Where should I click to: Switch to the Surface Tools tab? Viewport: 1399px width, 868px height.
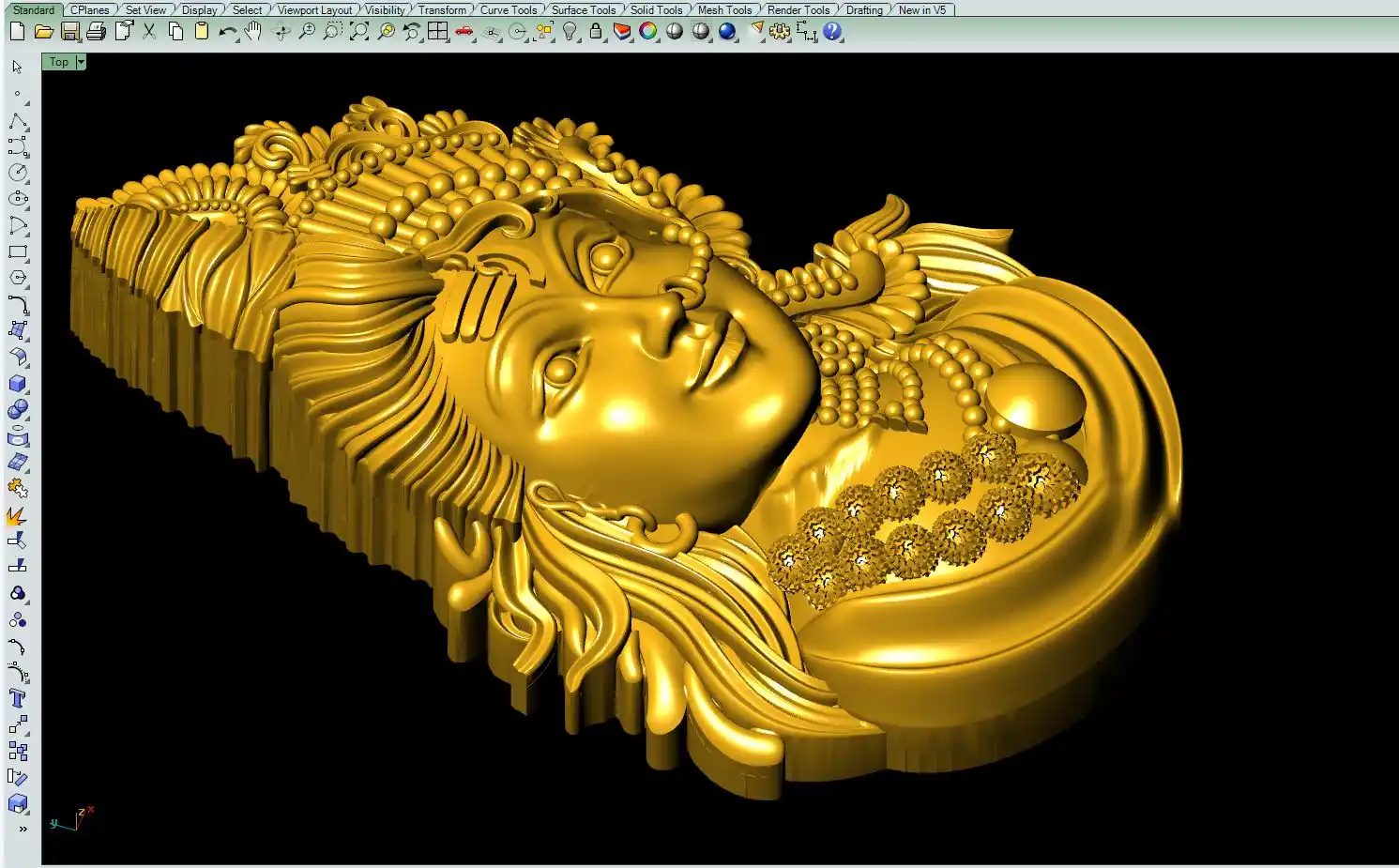pyautogui.click(x=583, y=10)
